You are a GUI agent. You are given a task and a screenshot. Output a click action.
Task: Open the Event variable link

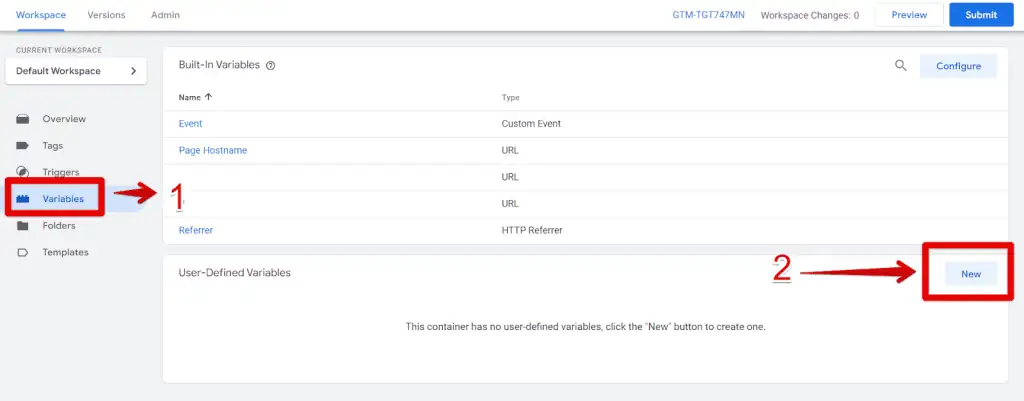point(191,123)
